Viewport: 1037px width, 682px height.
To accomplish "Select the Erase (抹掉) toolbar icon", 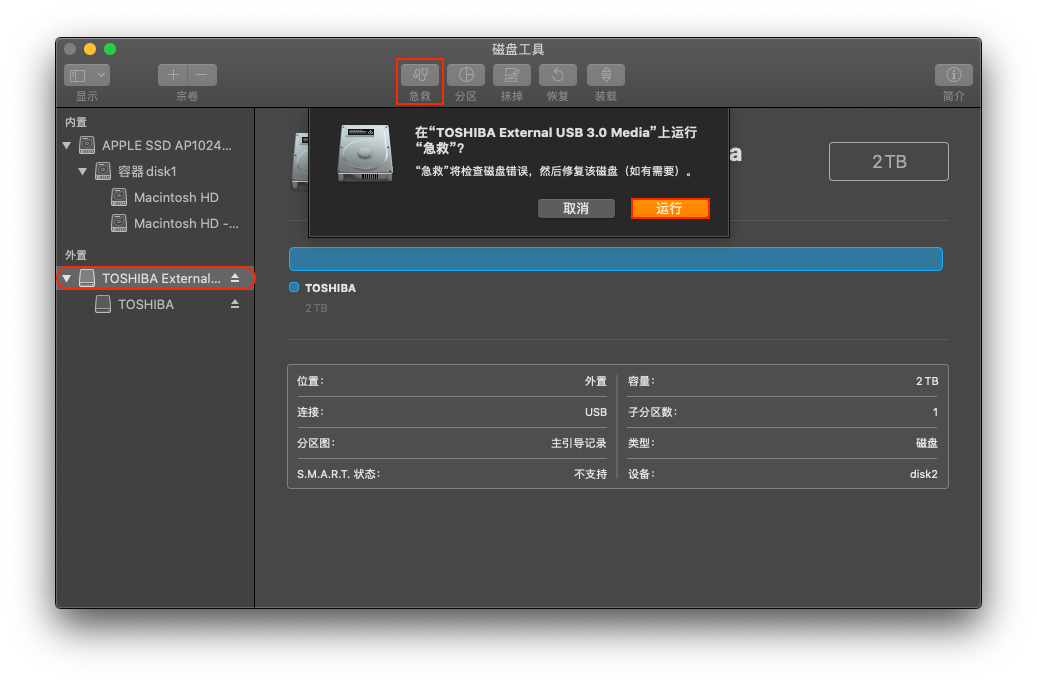I will click(x=511, y=75).
